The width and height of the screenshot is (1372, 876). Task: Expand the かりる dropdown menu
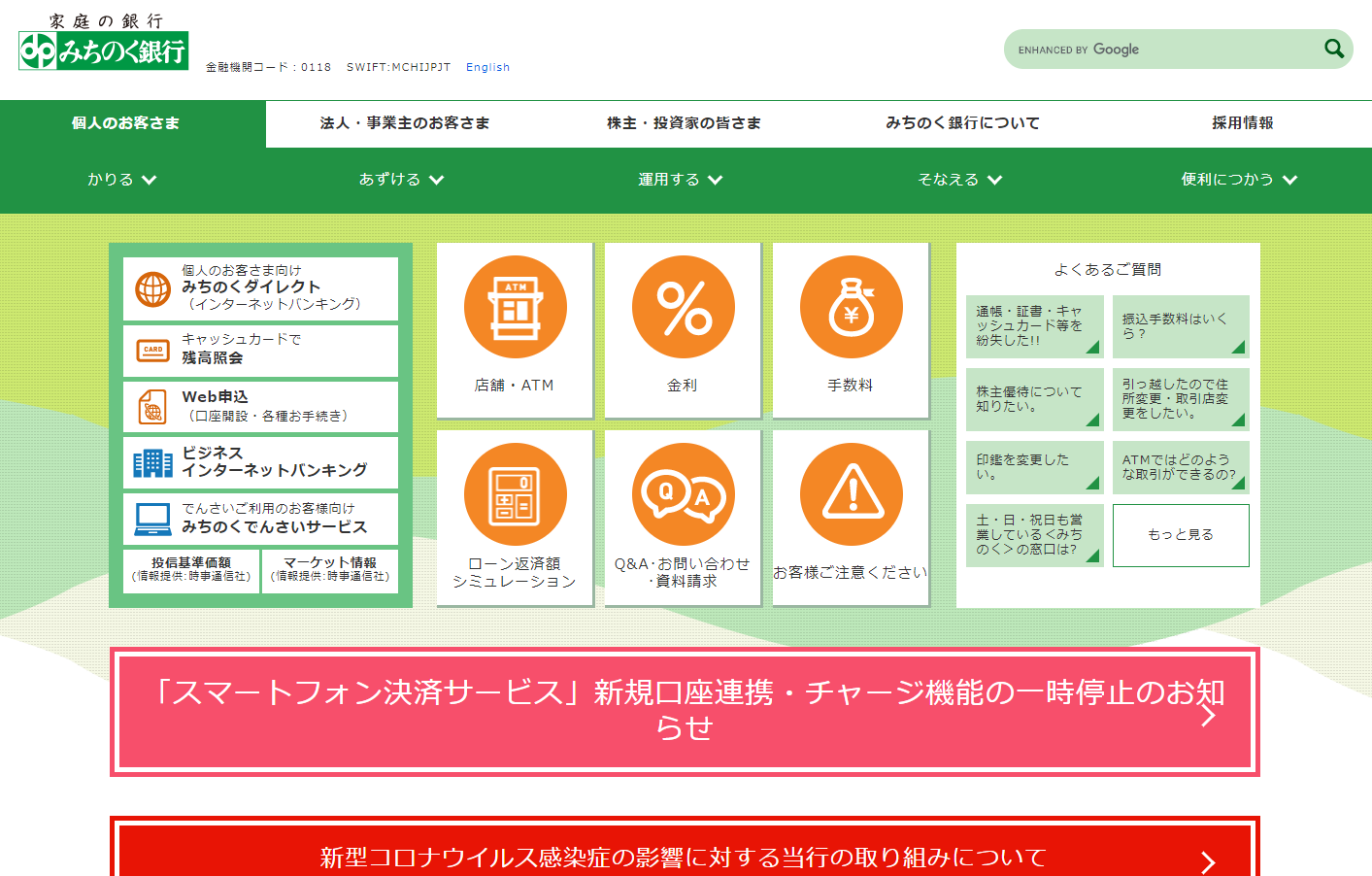[x=122, y=180]
